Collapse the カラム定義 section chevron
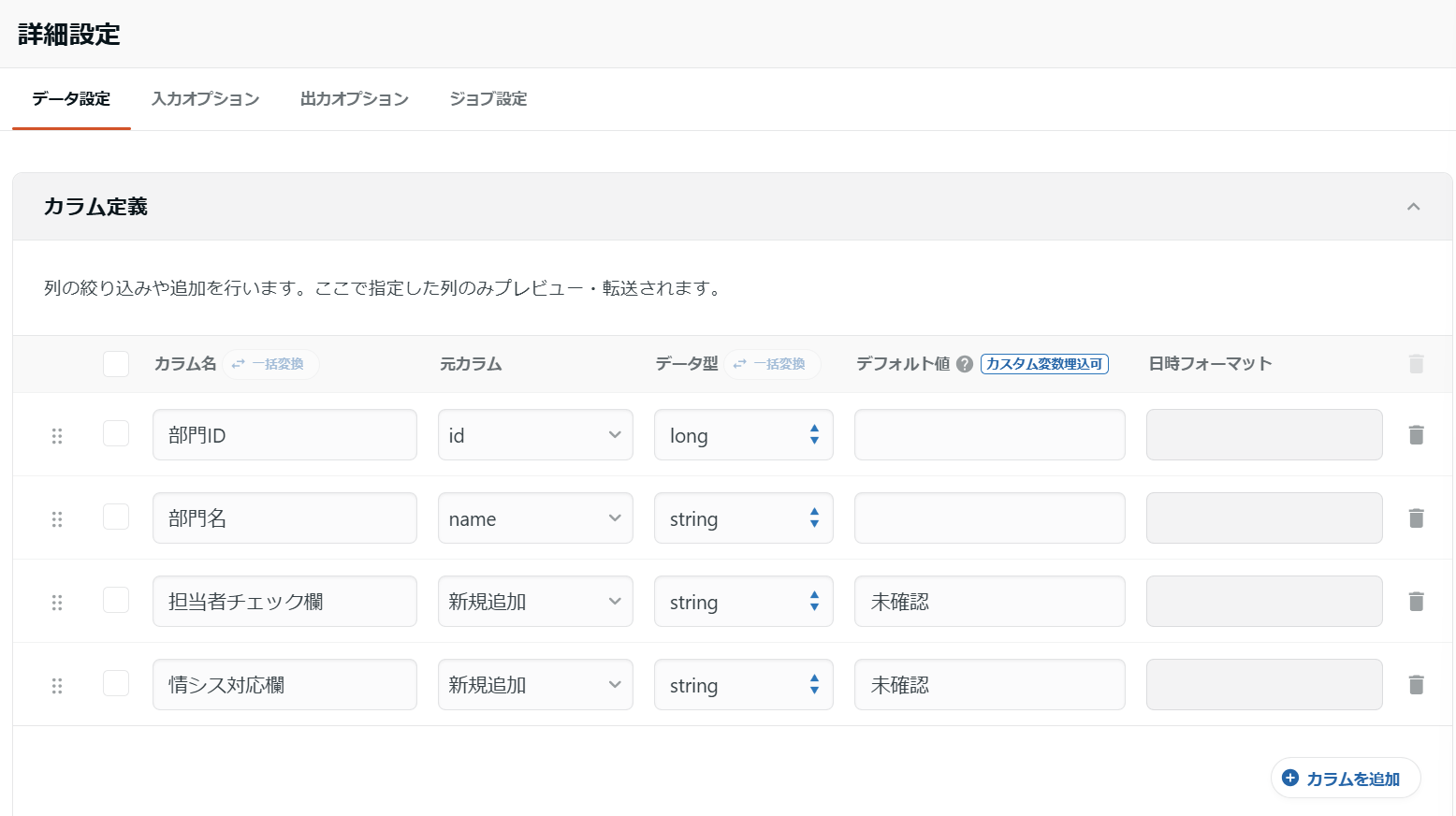 click(1413, 207)
